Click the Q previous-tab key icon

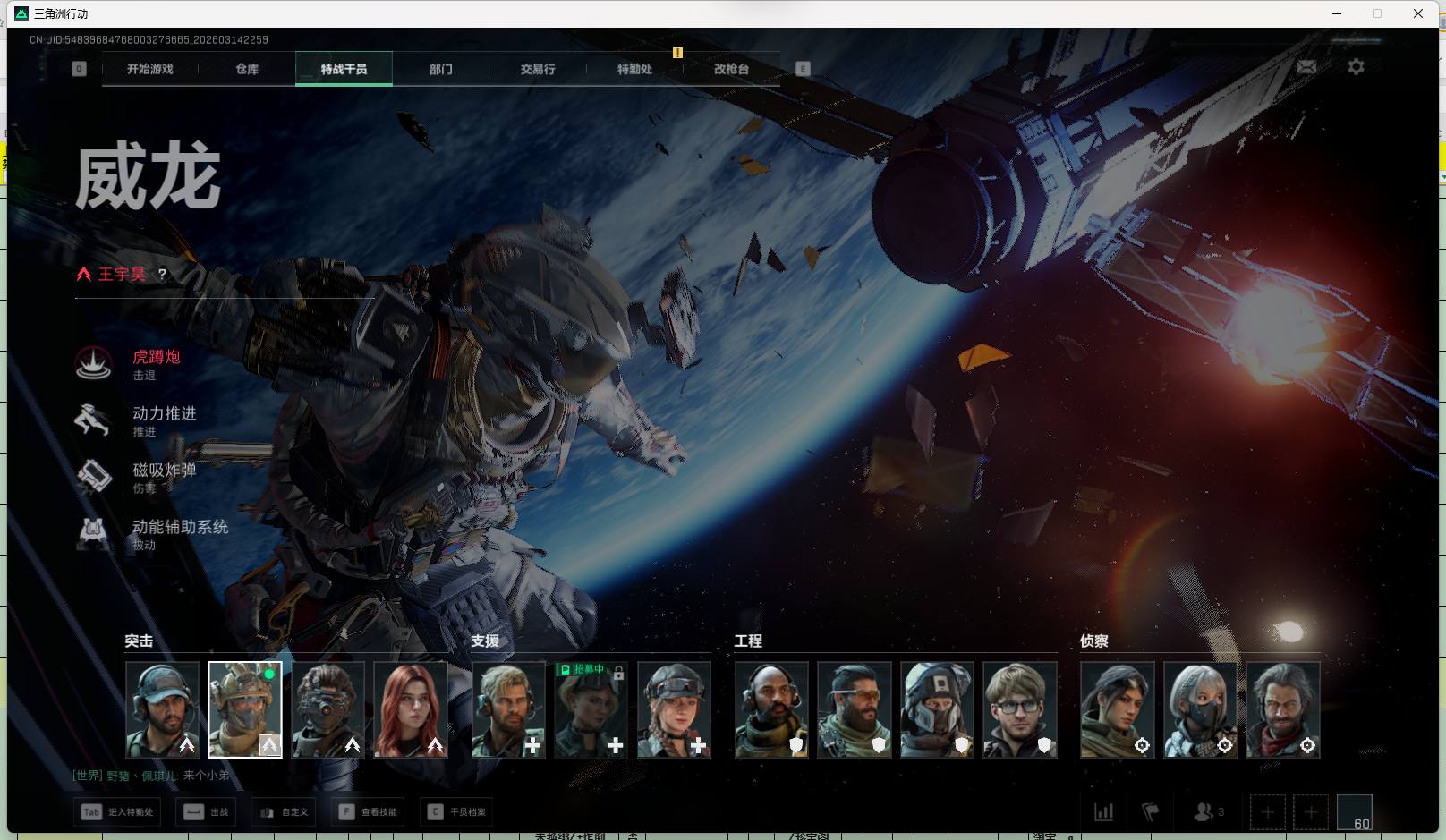[x=80, y=69]
